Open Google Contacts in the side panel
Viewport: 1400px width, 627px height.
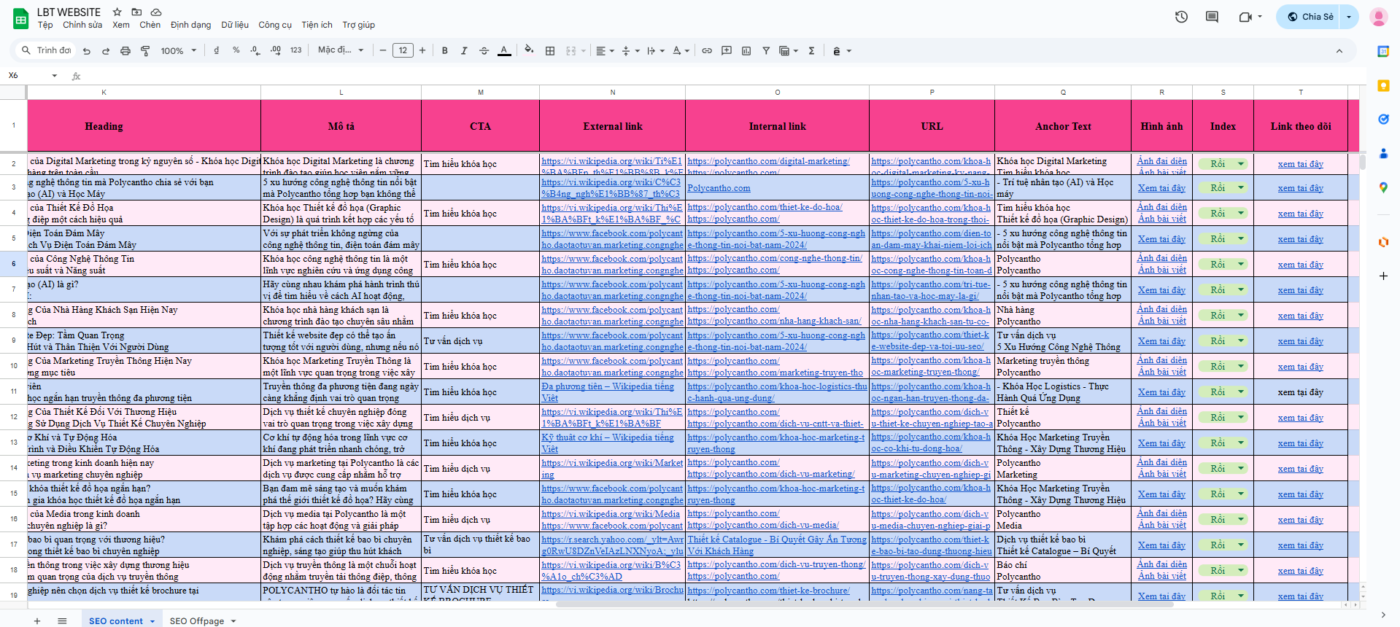click(1382, 153)
